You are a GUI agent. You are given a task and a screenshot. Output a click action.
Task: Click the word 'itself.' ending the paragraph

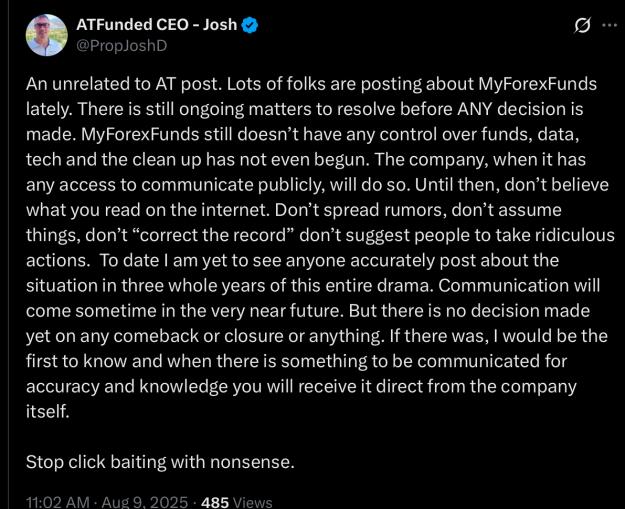point(48,411)
